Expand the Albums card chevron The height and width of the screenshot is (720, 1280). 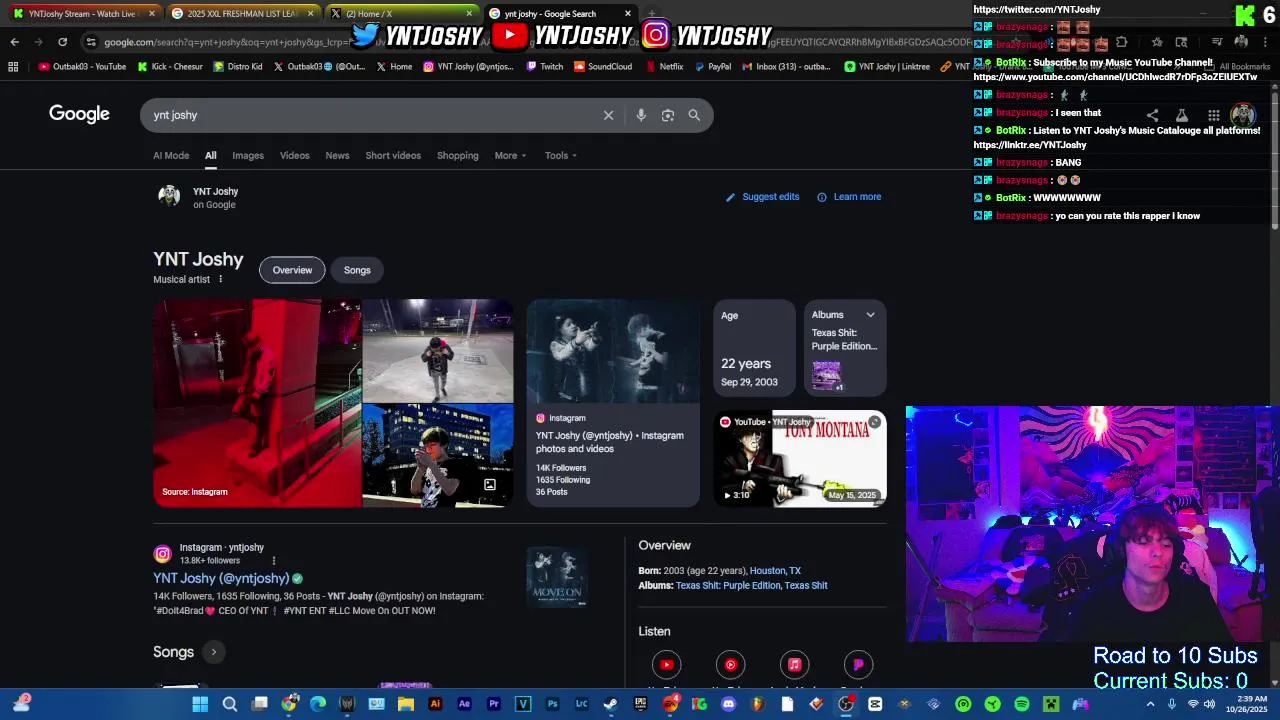pos(870,315)
